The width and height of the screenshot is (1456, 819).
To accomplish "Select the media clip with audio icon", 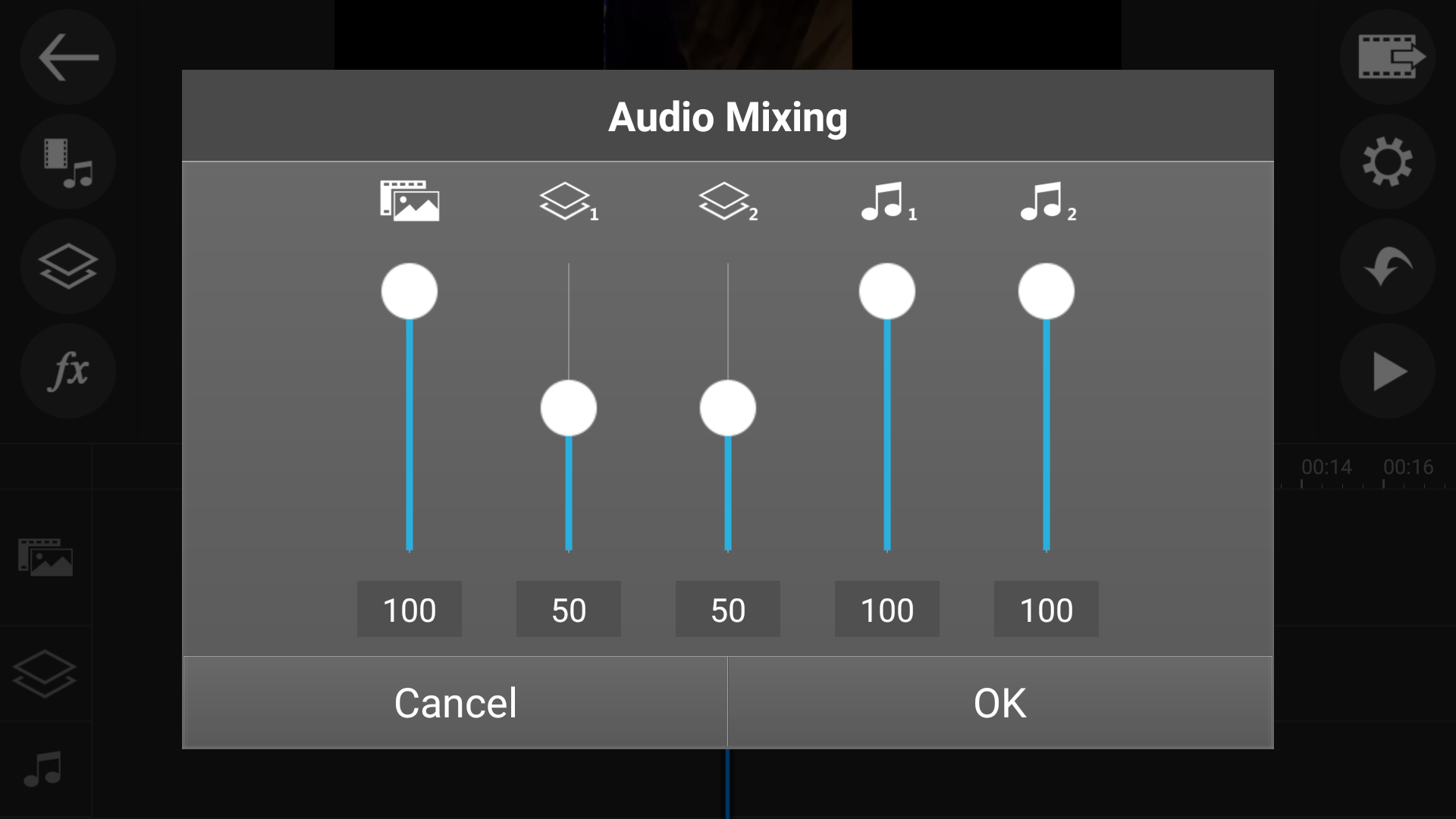I will [67, 162].
